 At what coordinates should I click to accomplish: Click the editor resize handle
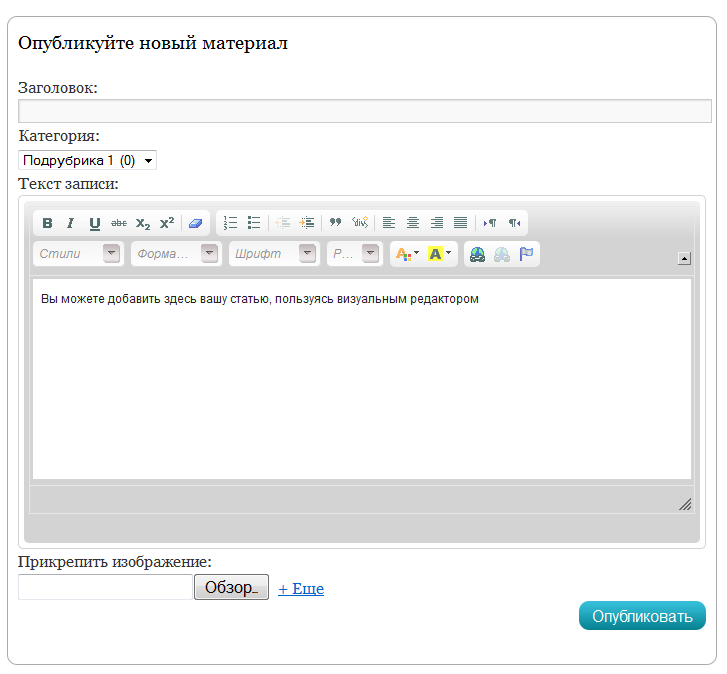[x=685, y=504]
